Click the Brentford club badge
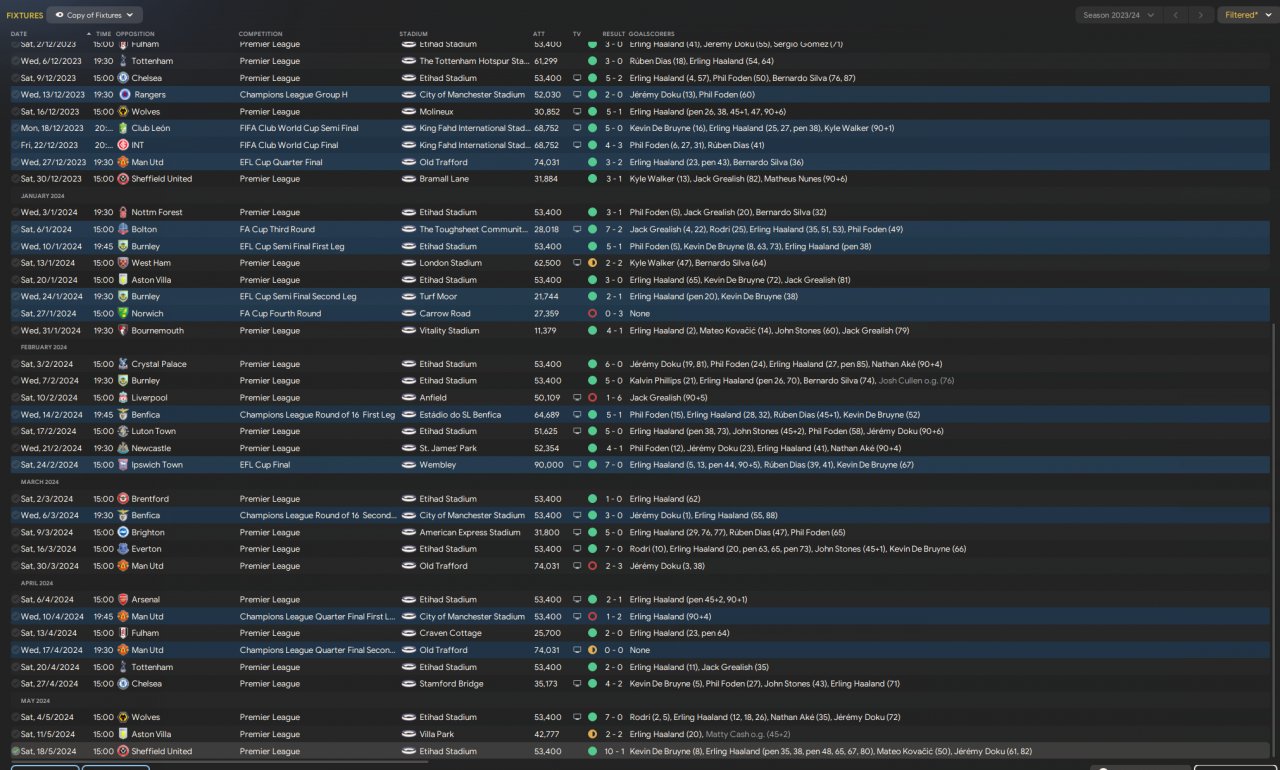 123,499
